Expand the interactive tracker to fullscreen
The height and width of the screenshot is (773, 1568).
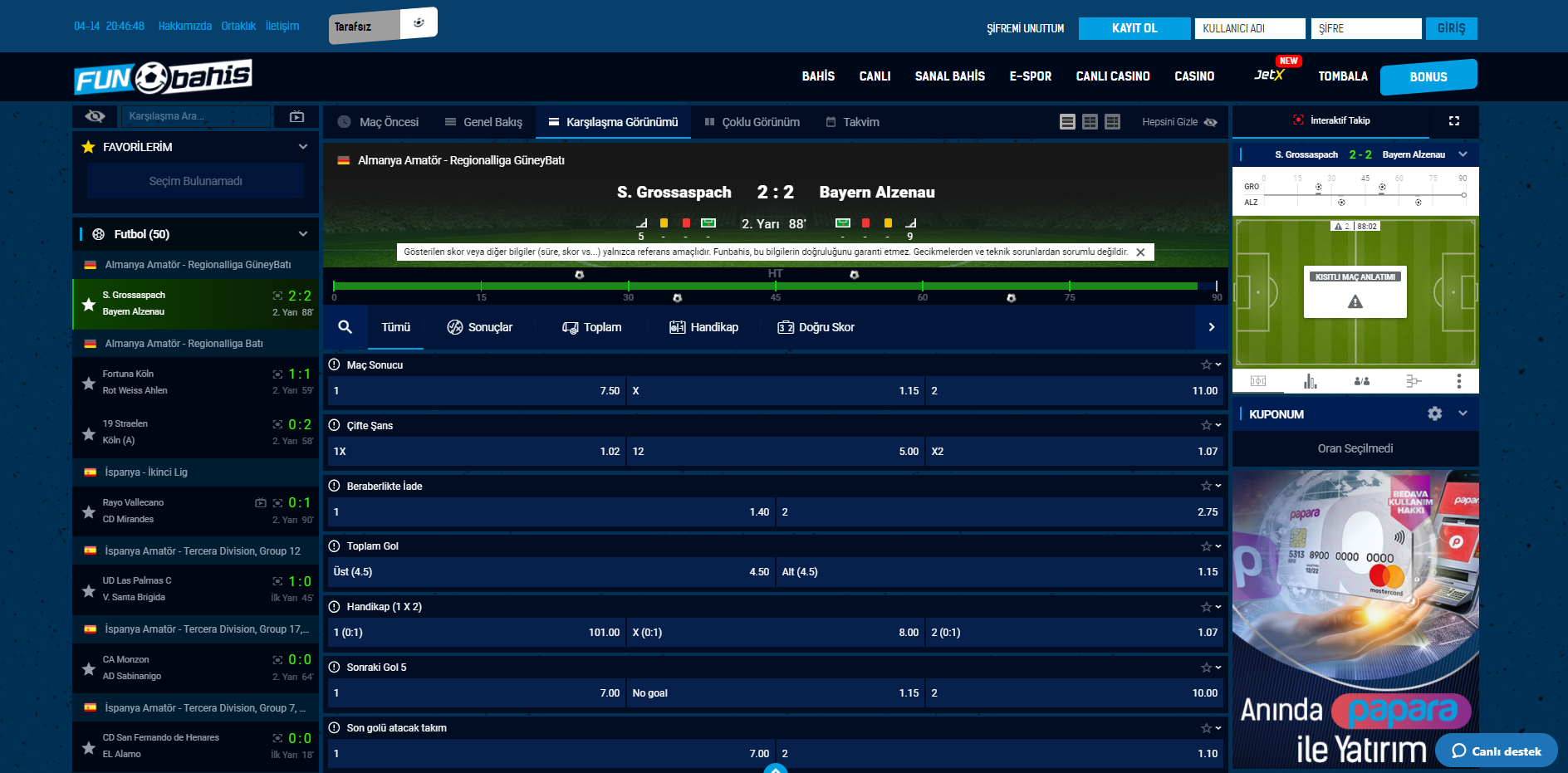click(1453, 121)
